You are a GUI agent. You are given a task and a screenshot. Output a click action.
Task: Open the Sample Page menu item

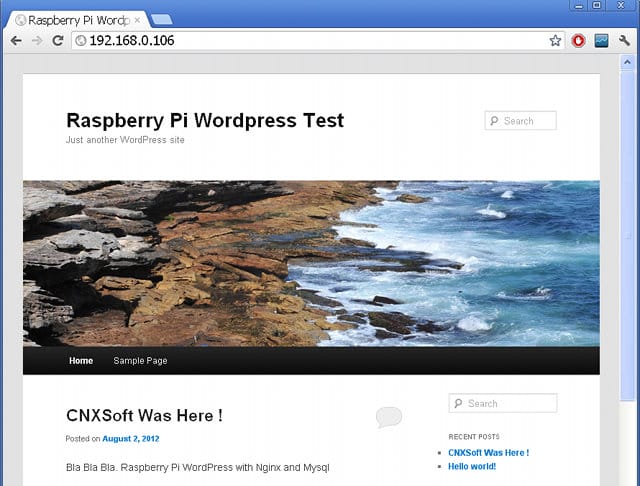[140, 361]
